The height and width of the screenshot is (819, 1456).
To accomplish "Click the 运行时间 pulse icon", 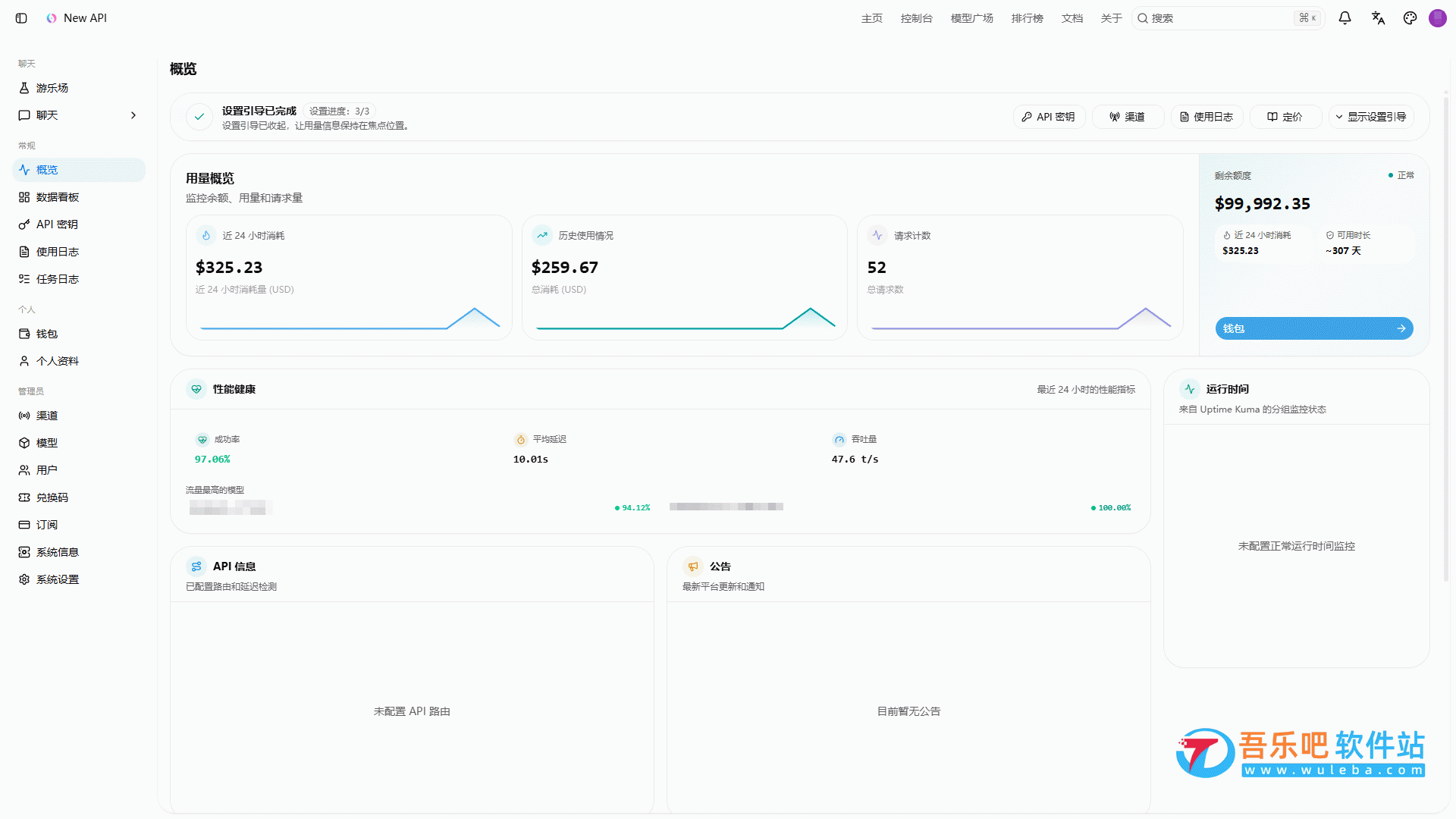I will tap(1189, 389).
